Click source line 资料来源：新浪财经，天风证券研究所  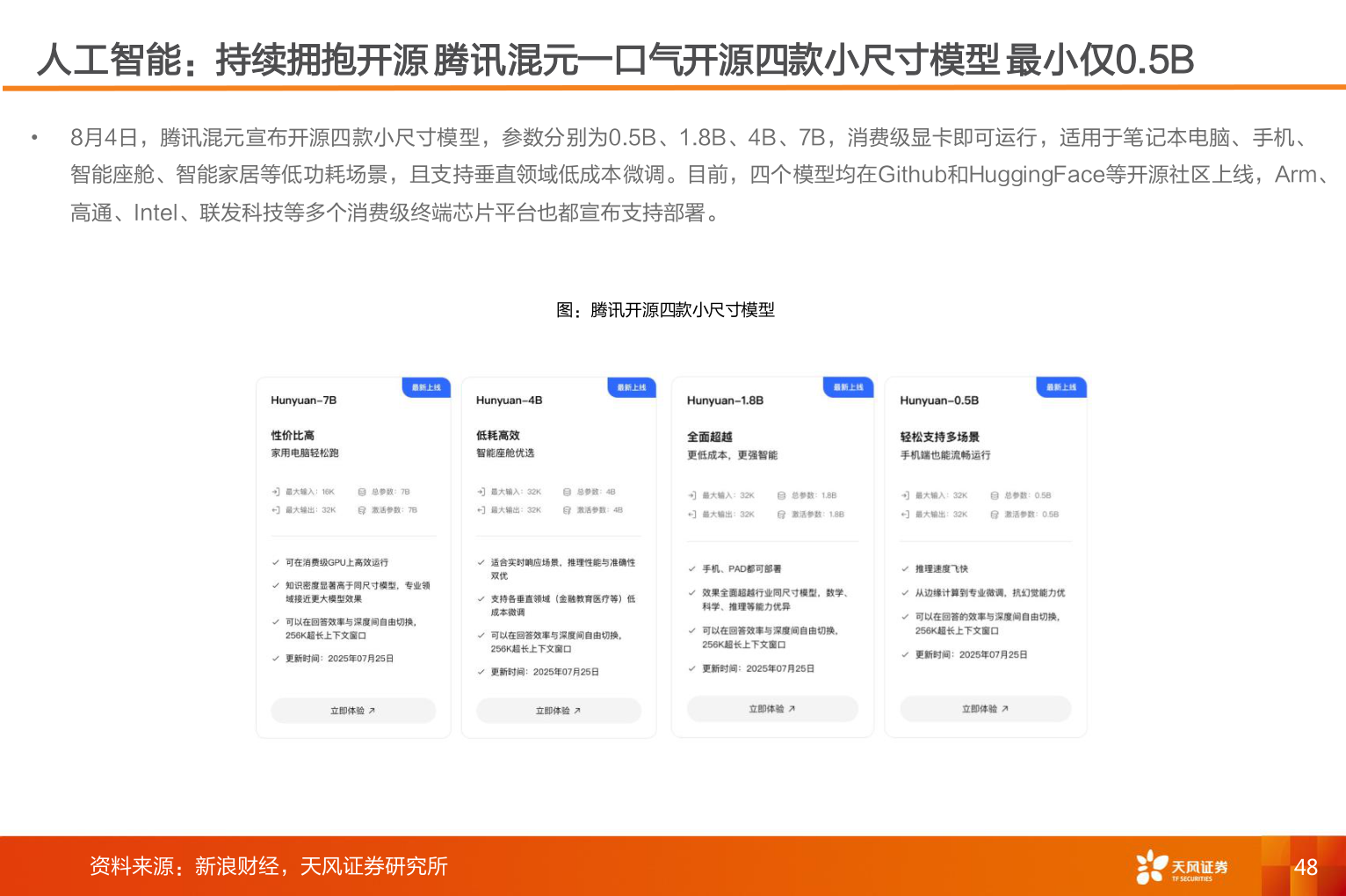pyautogui.click(x=269, y=867)
